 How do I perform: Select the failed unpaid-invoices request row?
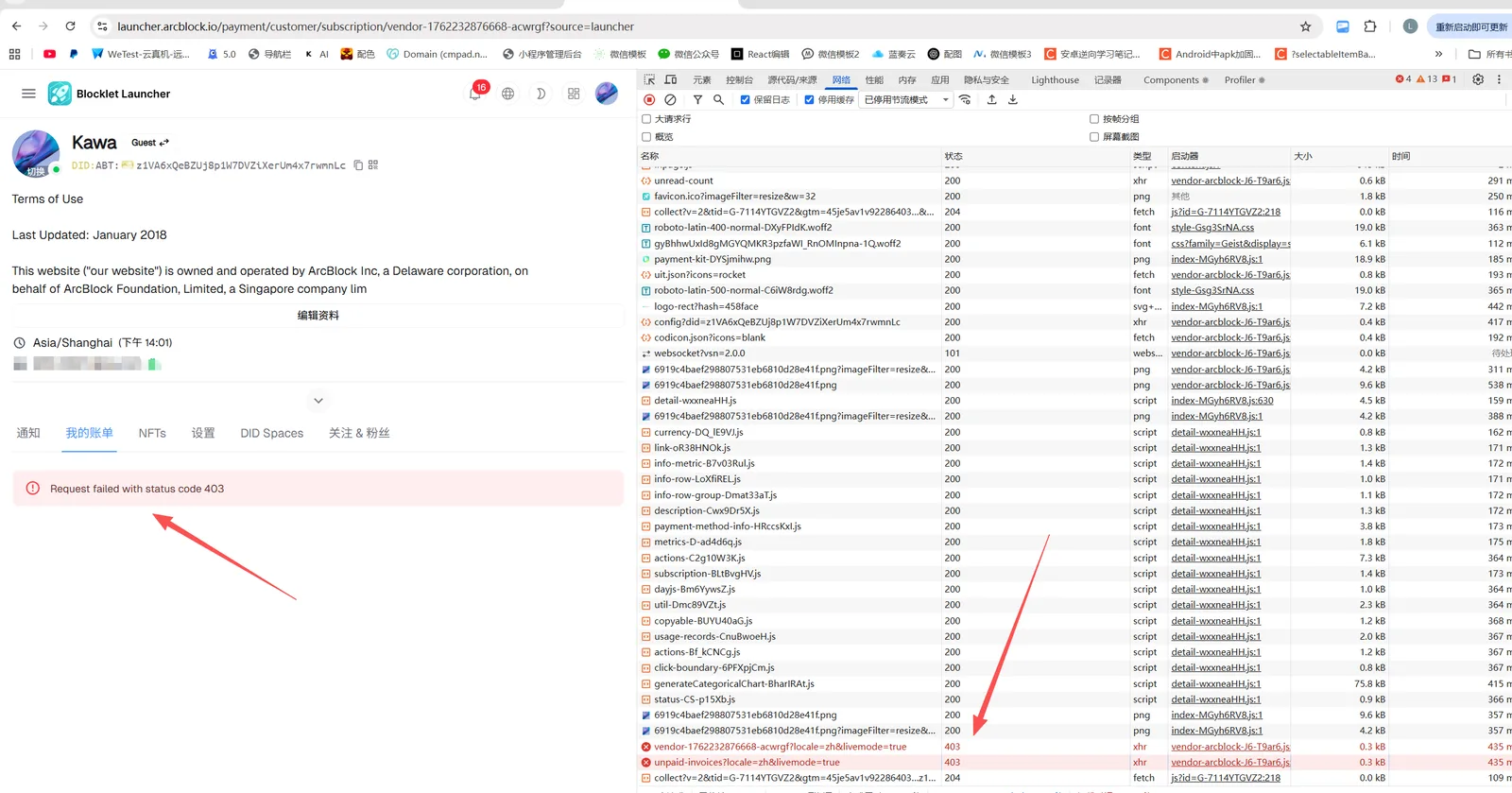(x=1074, y=763)
